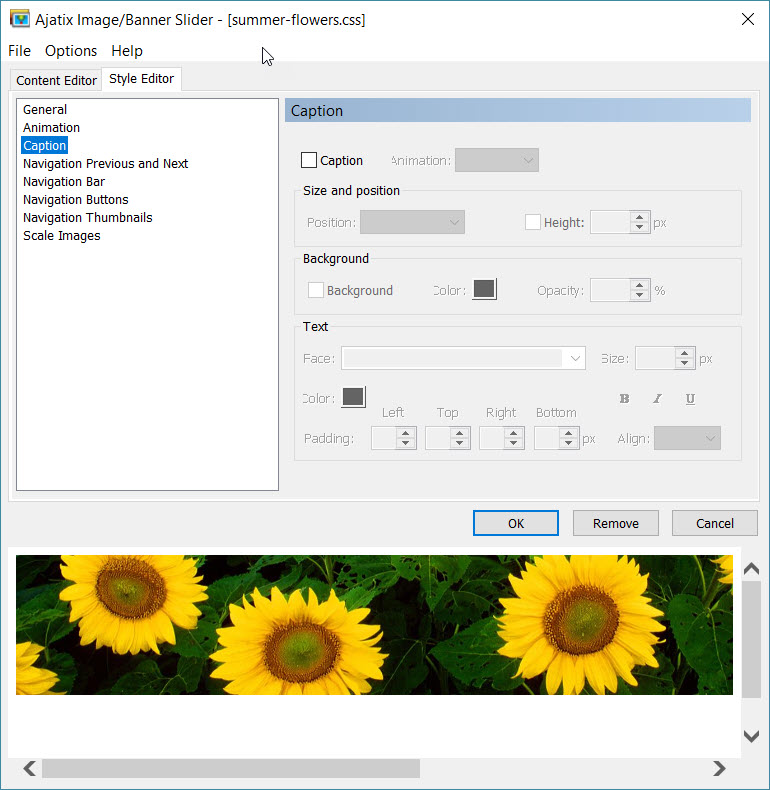Click the OK button

(x=516, y=523)
